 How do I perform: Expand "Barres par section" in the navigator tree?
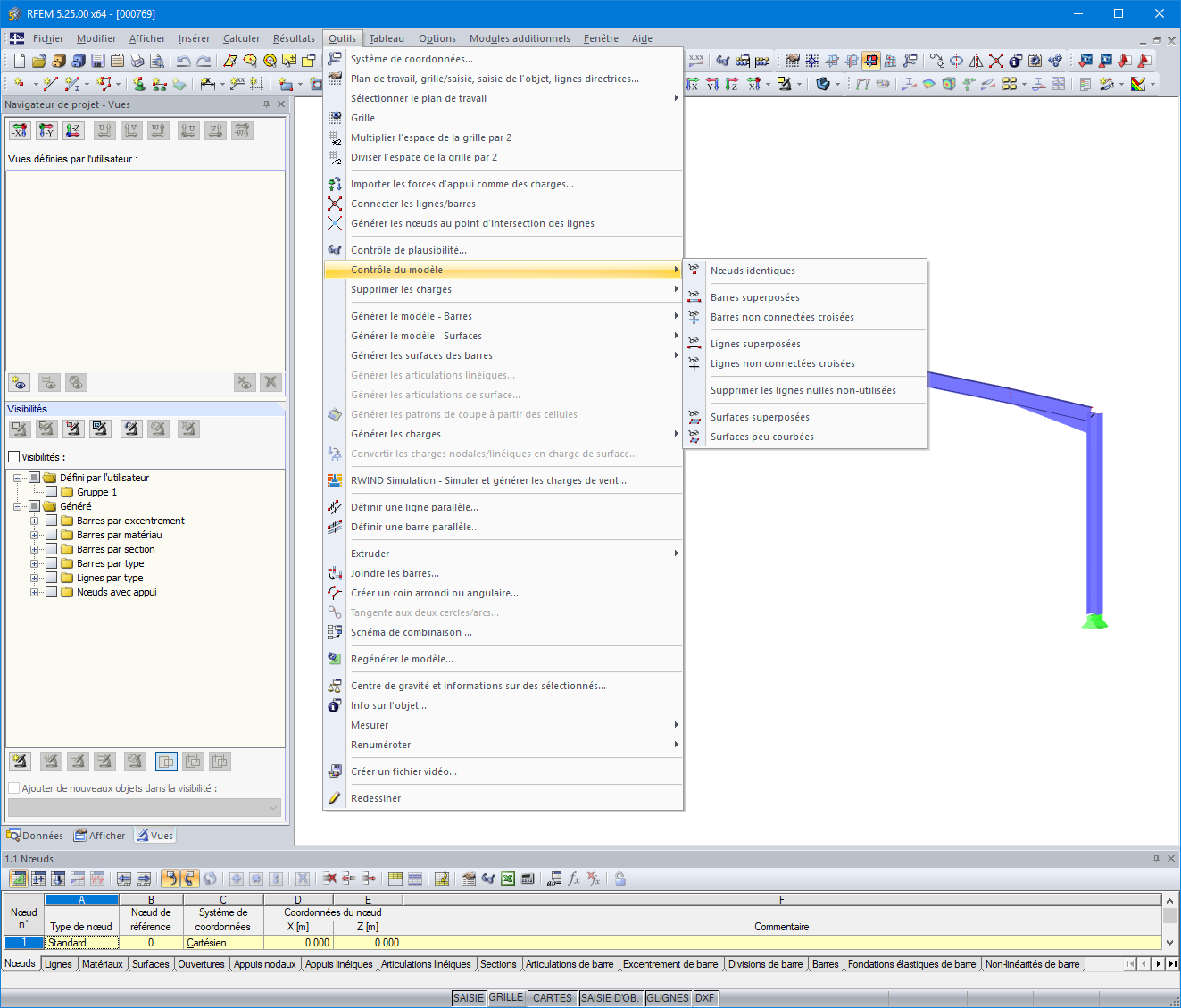34,549
